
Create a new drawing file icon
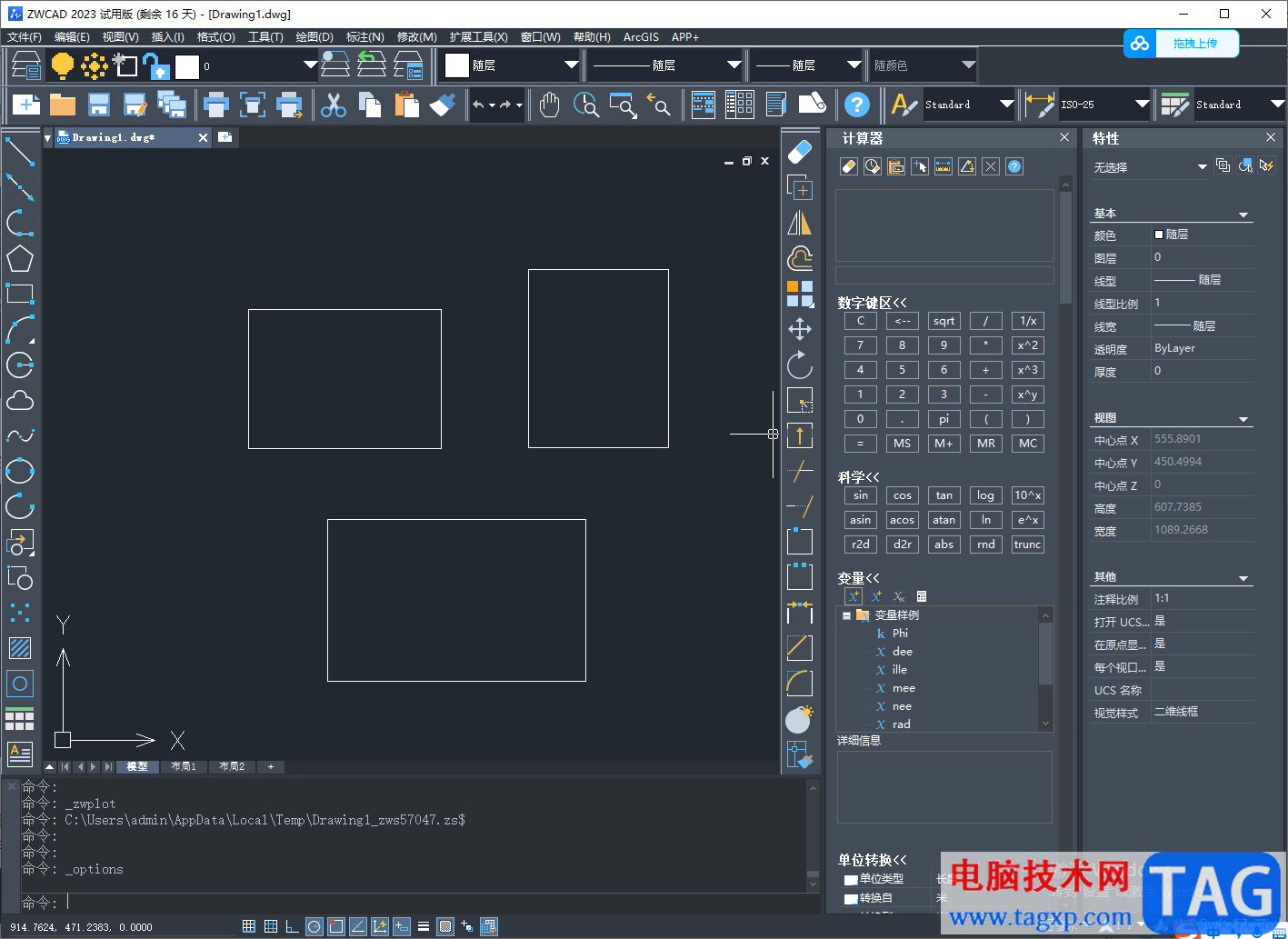pos(25,105)
